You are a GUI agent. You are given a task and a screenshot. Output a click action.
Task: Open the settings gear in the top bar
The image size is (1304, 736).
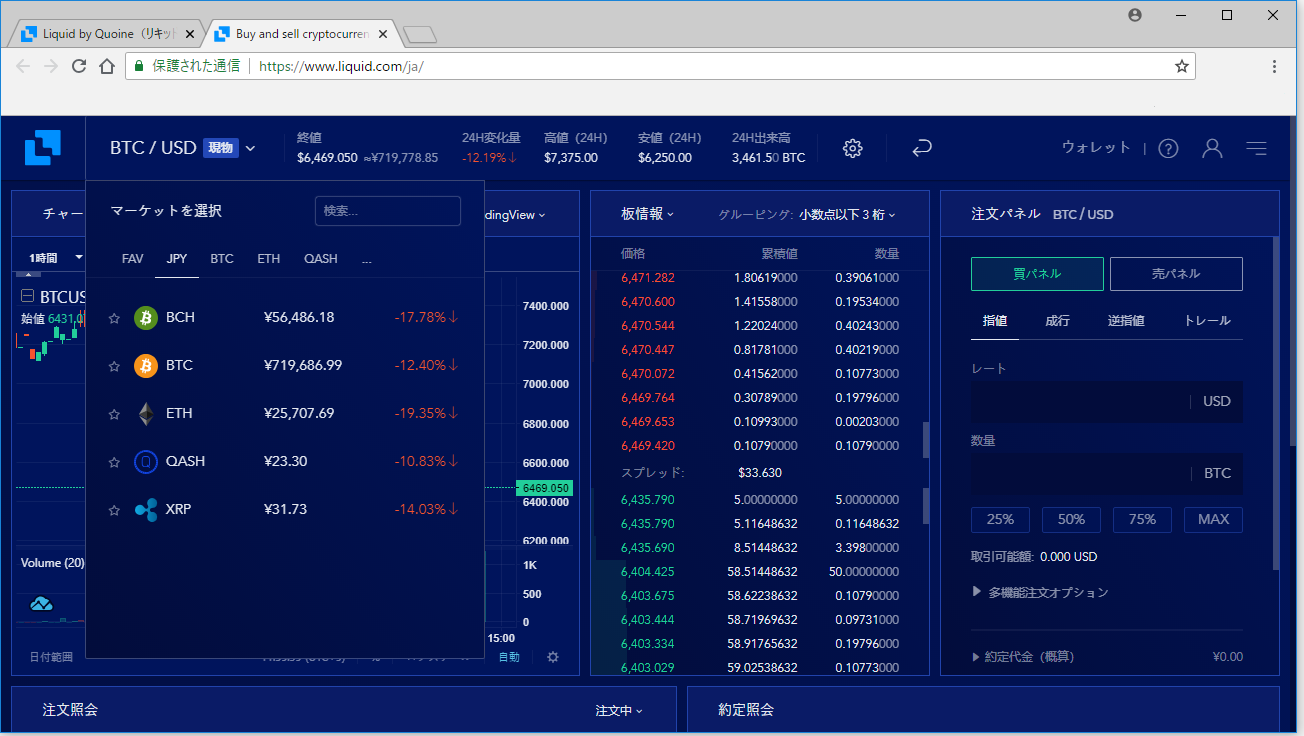tap(852, 147)
